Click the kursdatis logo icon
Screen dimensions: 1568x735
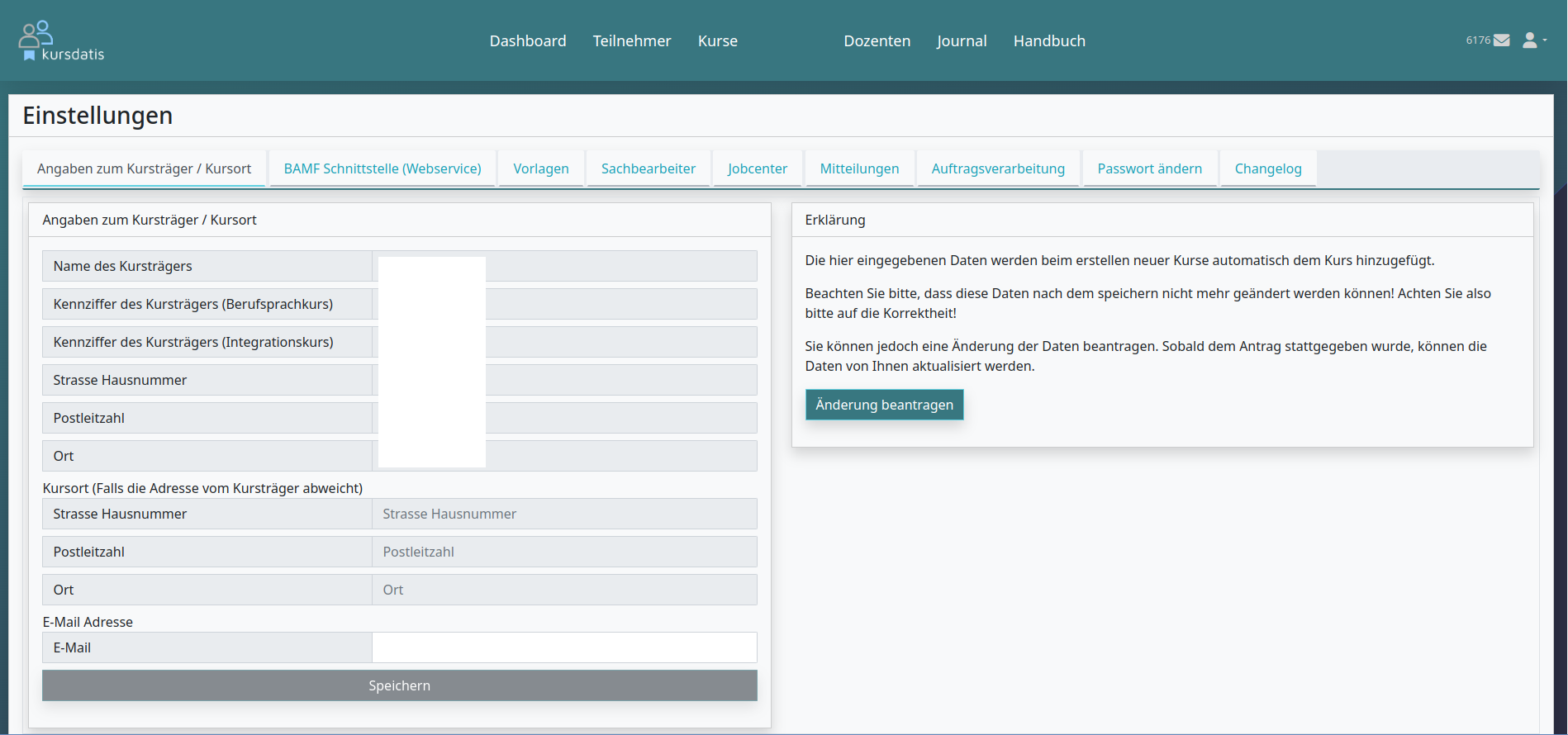36,36
